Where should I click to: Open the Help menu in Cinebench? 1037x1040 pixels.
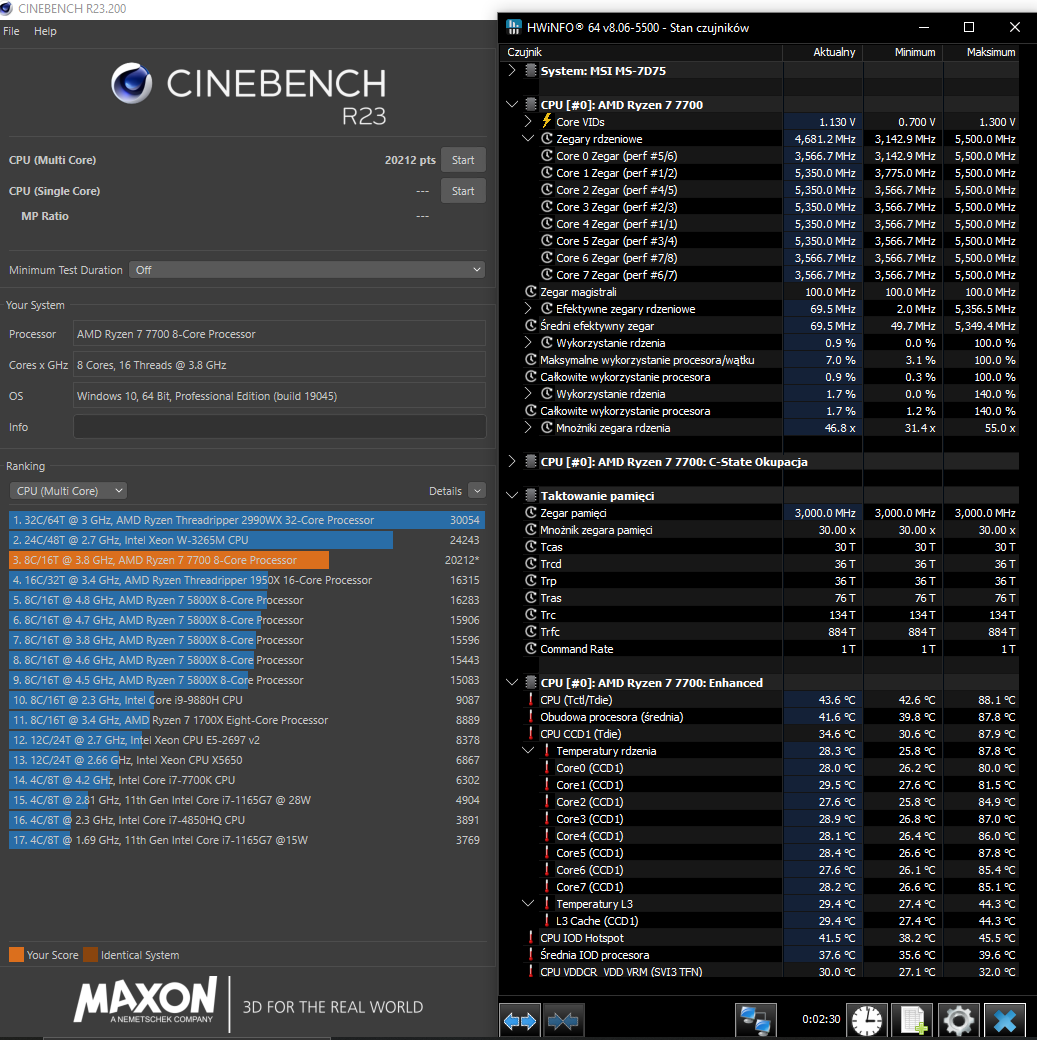coord(45,31)
